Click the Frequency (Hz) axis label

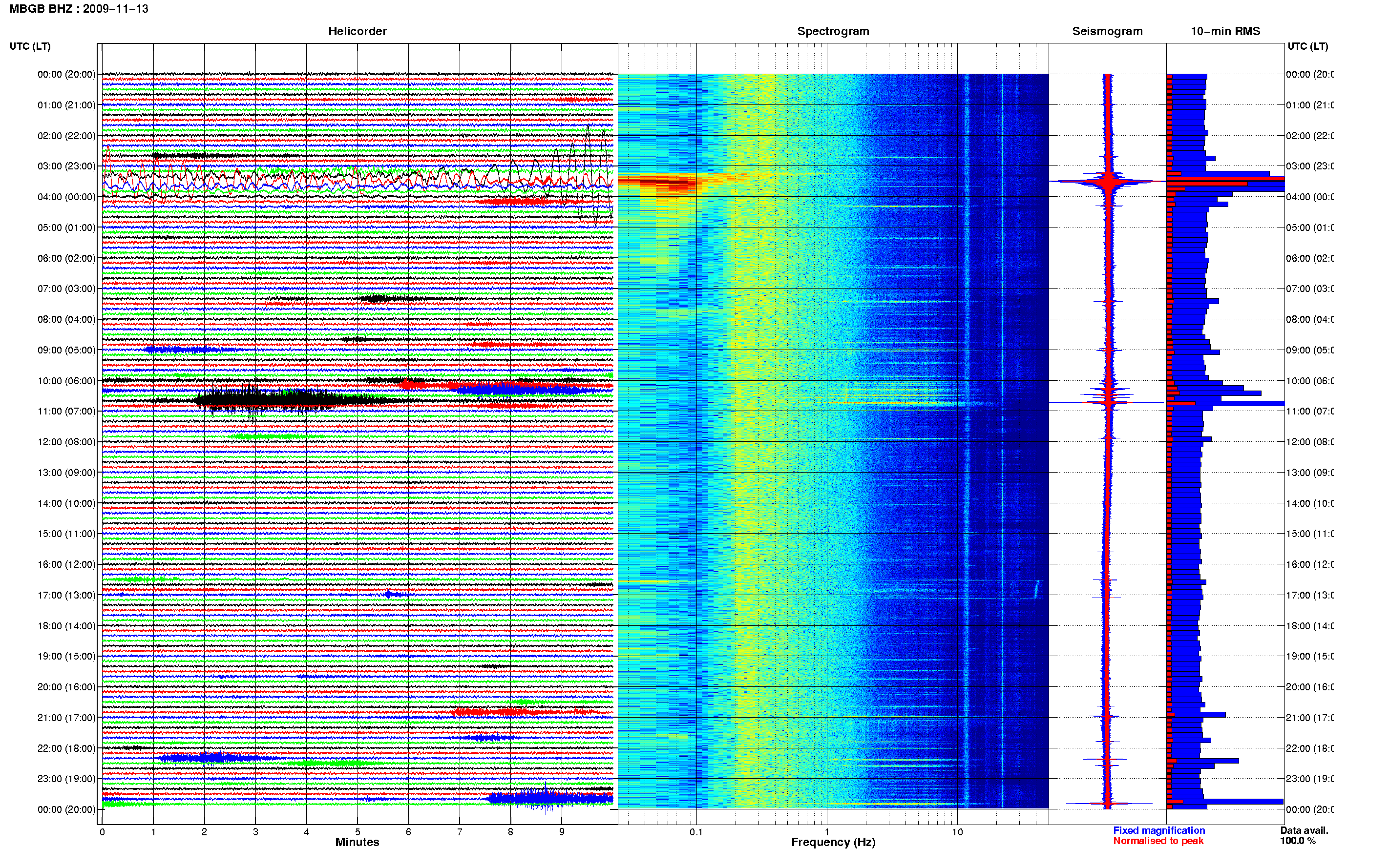[833, 842]
